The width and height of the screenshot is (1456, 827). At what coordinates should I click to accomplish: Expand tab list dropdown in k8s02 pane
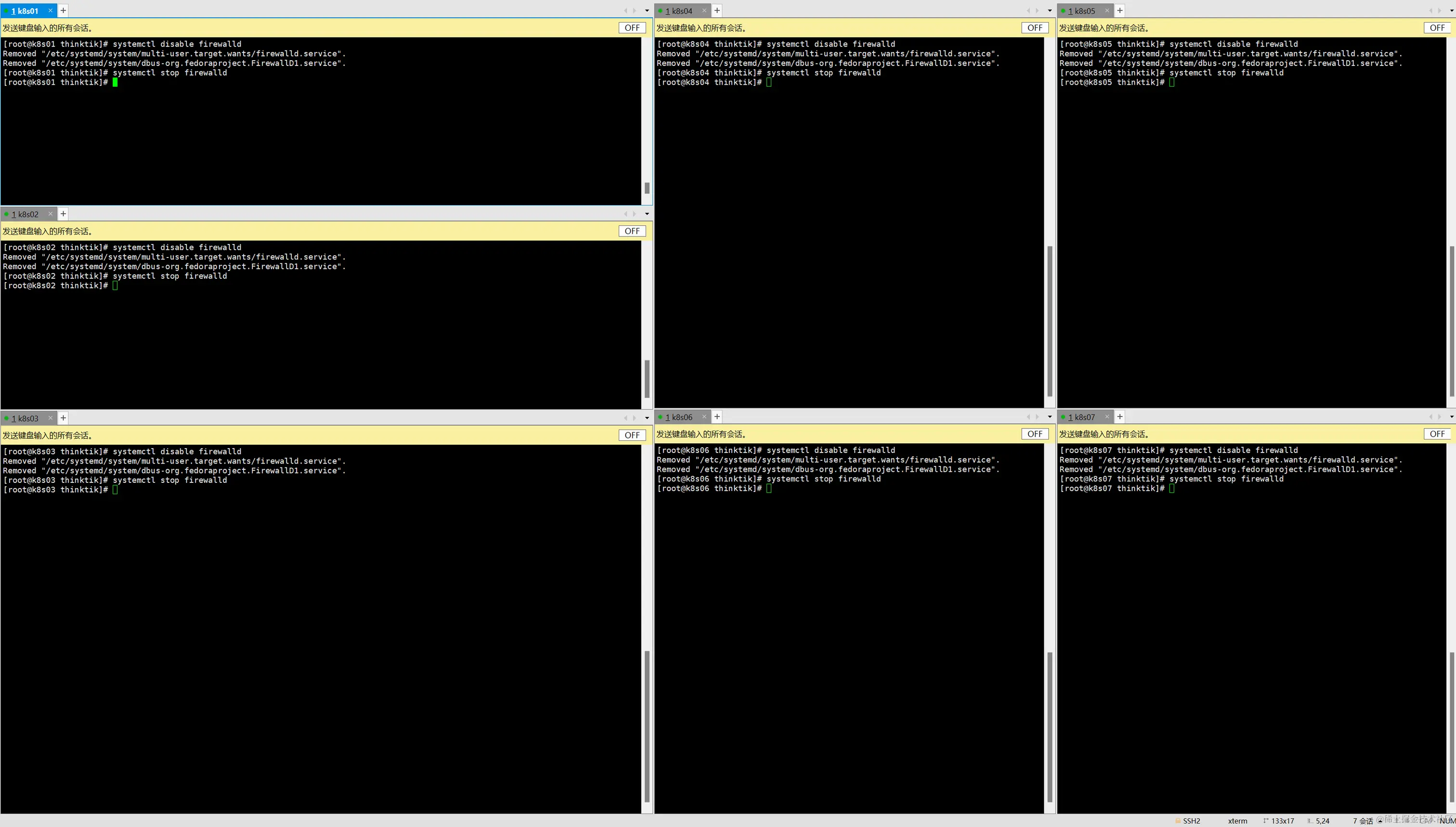[647, 214]
